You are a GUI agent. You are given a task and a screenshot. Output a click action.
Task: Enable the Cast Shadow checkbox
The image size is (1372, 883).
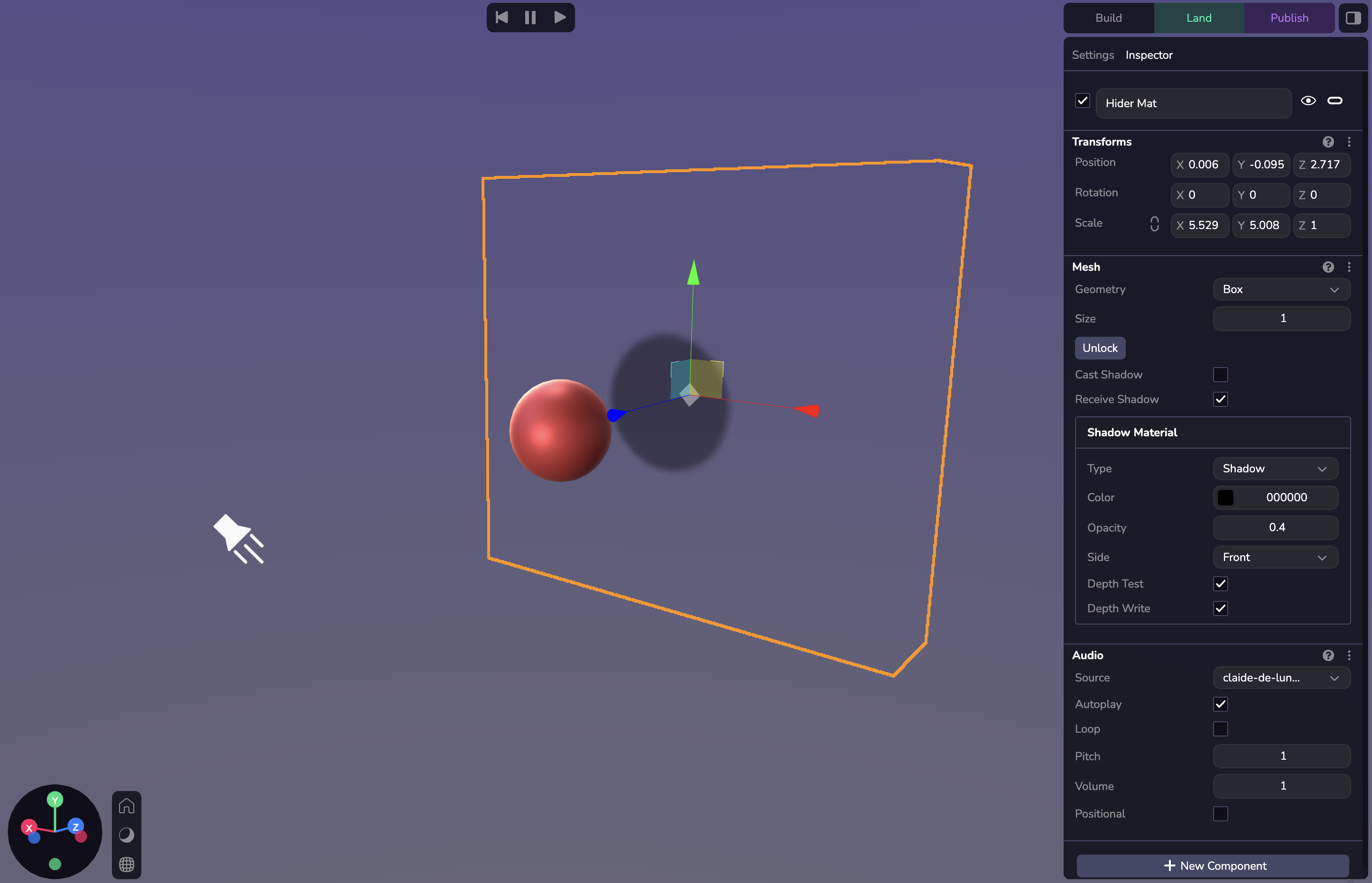click(x=1220, y=375)
